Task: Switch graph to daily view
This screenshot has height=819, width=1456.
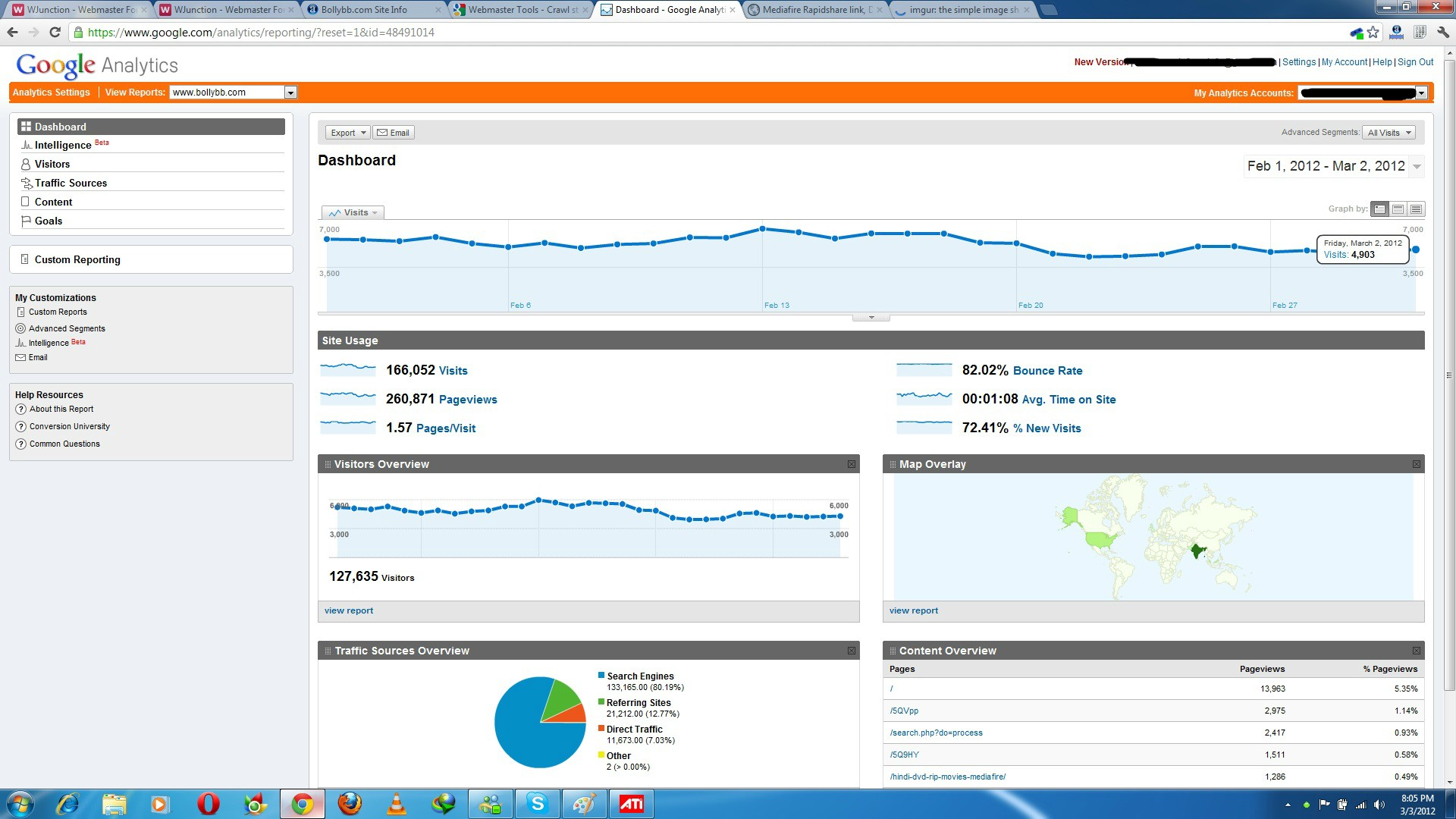Action: 1380,209
